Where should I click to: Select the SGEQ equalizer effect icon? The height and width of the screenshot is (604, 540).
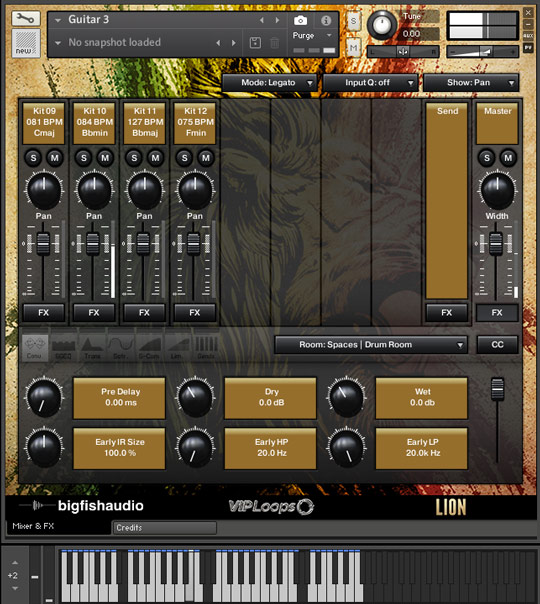point(63,348)
